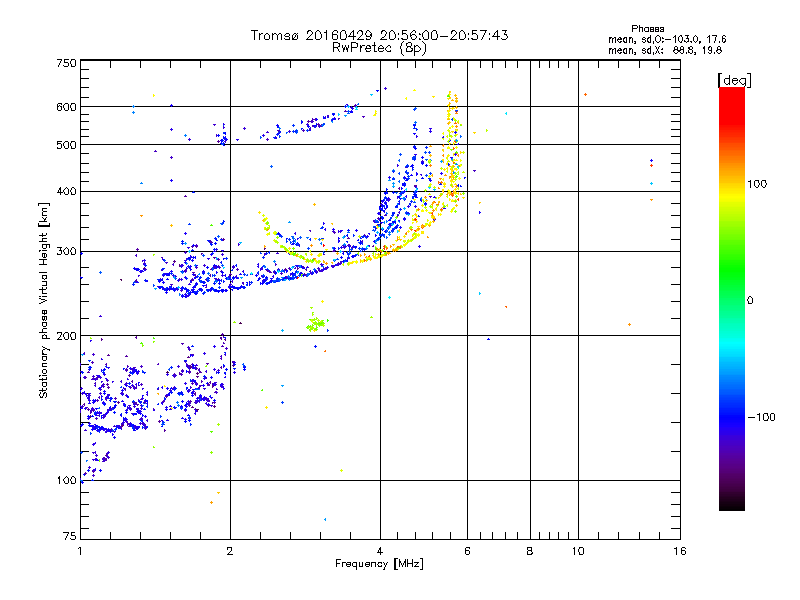The height and width of the screenshot is (600, 800).
Task: Click the 4 MHz x-axis tick label
Action: 380,551
